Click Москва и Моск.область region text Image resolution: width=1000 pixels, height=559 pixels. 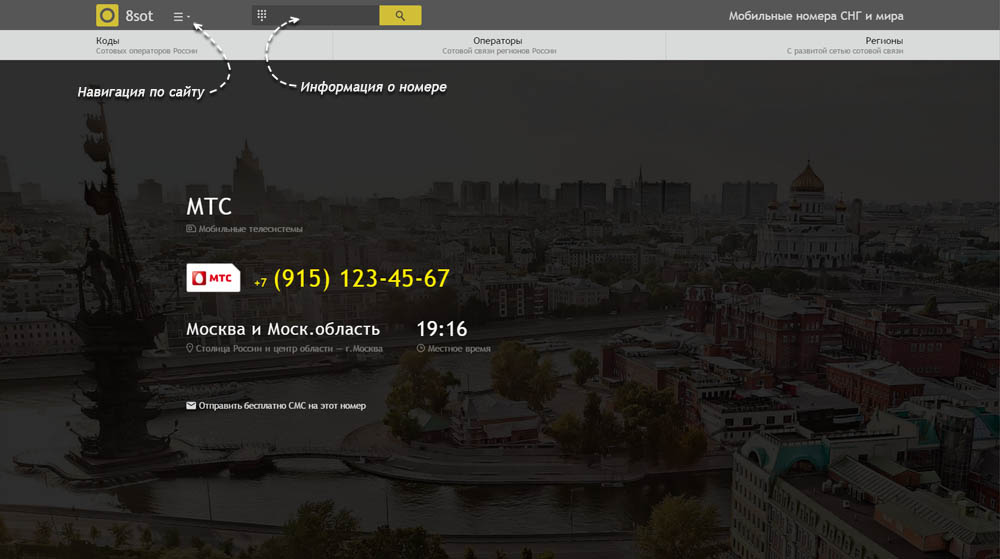point(283,329)
